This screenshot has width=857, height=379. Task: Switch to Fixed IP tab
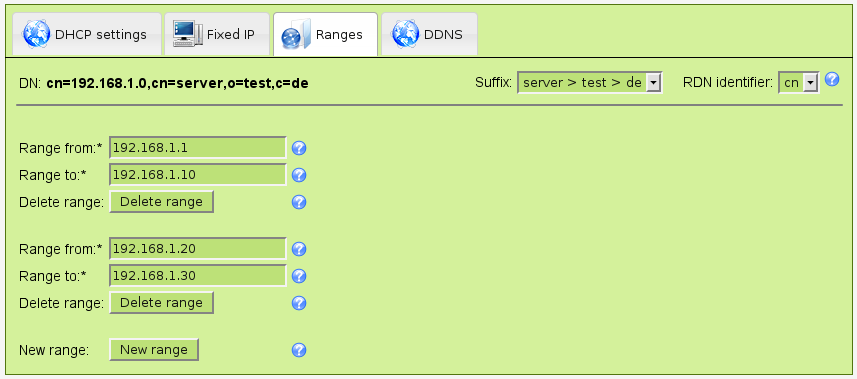pyautogui.click(x=217, y=34)
